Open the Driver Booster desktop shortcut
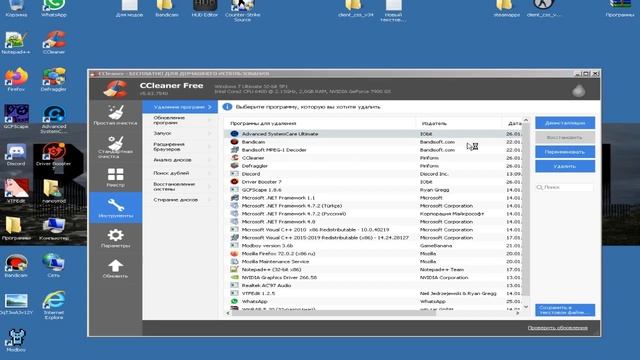Screen dimensions: 640x360 point(53,157)
